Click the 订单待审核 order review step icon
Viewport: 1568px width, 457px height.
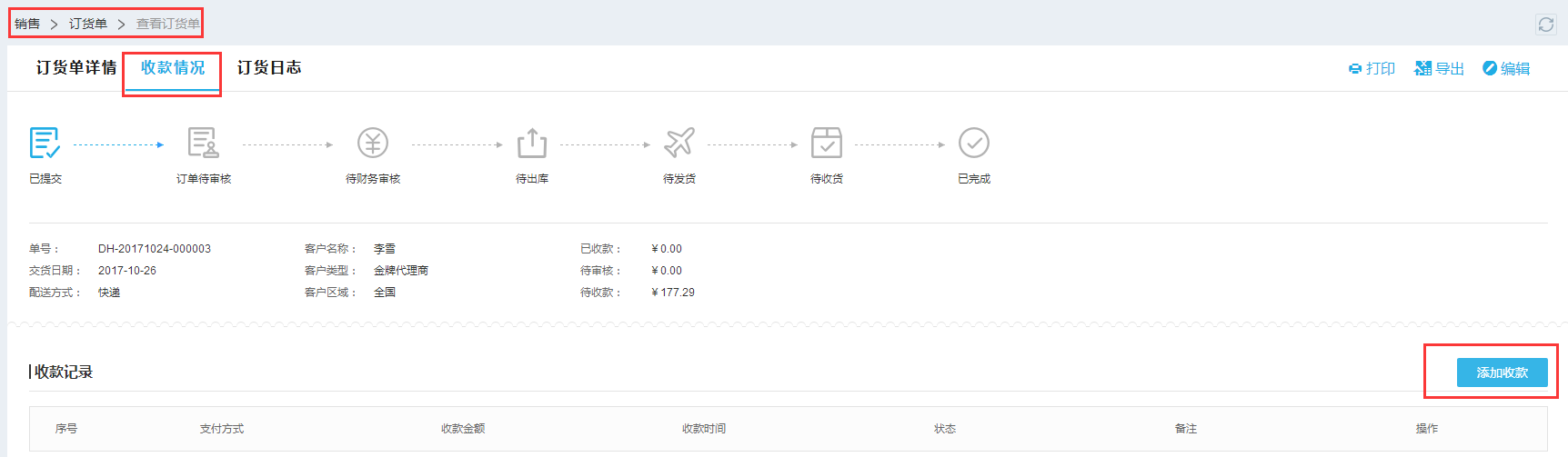[203, 144]
